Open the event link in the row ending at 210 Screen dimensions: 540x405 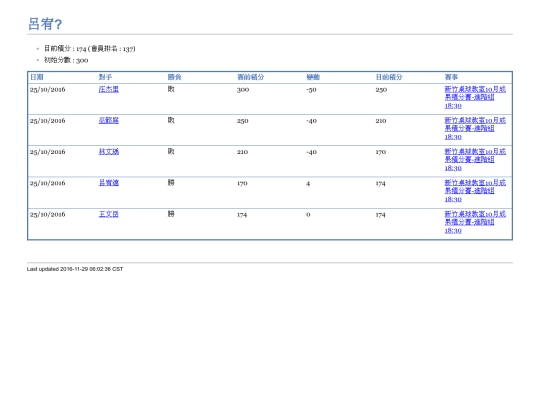tap(475, 128)
